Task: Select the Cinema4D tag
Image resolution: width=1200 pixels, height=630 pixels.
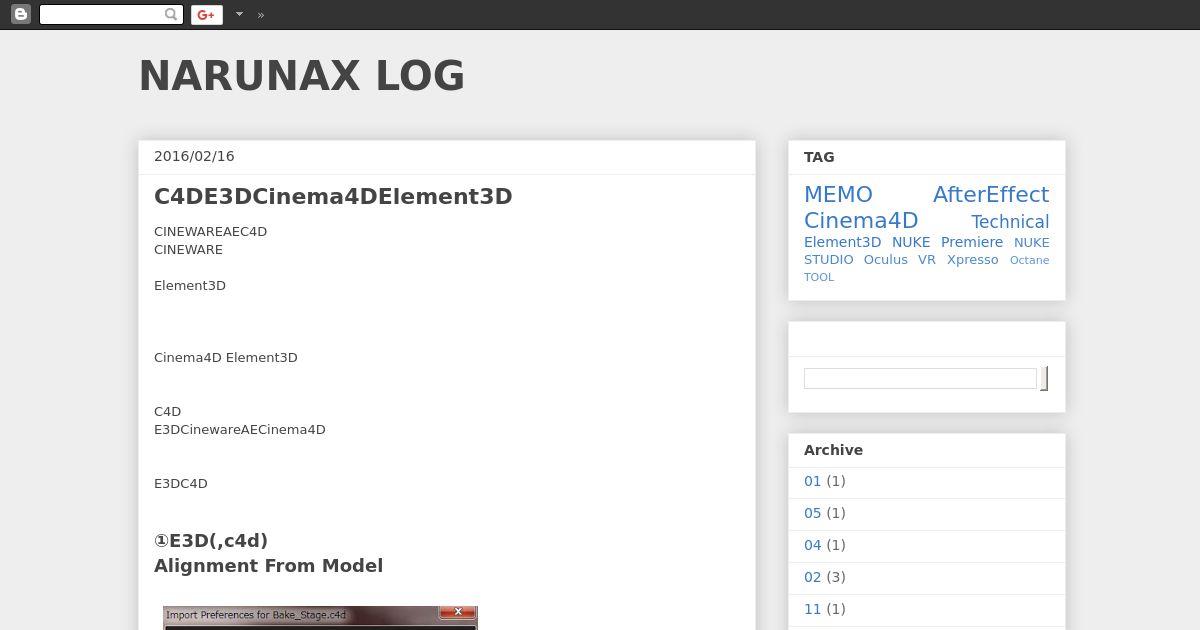Action: pos(861,220)
